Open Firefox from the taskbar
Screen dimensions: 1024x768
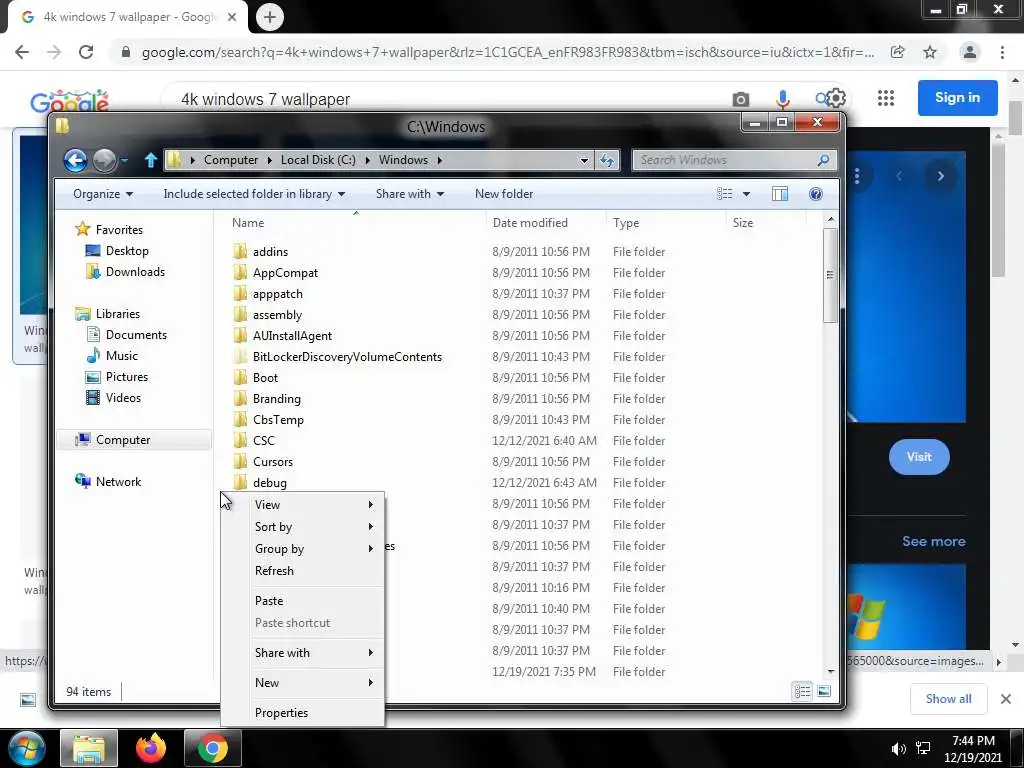151,748
